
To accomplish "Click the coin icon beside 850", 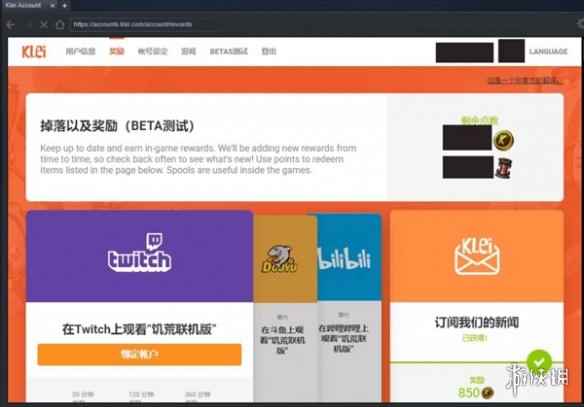I will 488,392.
